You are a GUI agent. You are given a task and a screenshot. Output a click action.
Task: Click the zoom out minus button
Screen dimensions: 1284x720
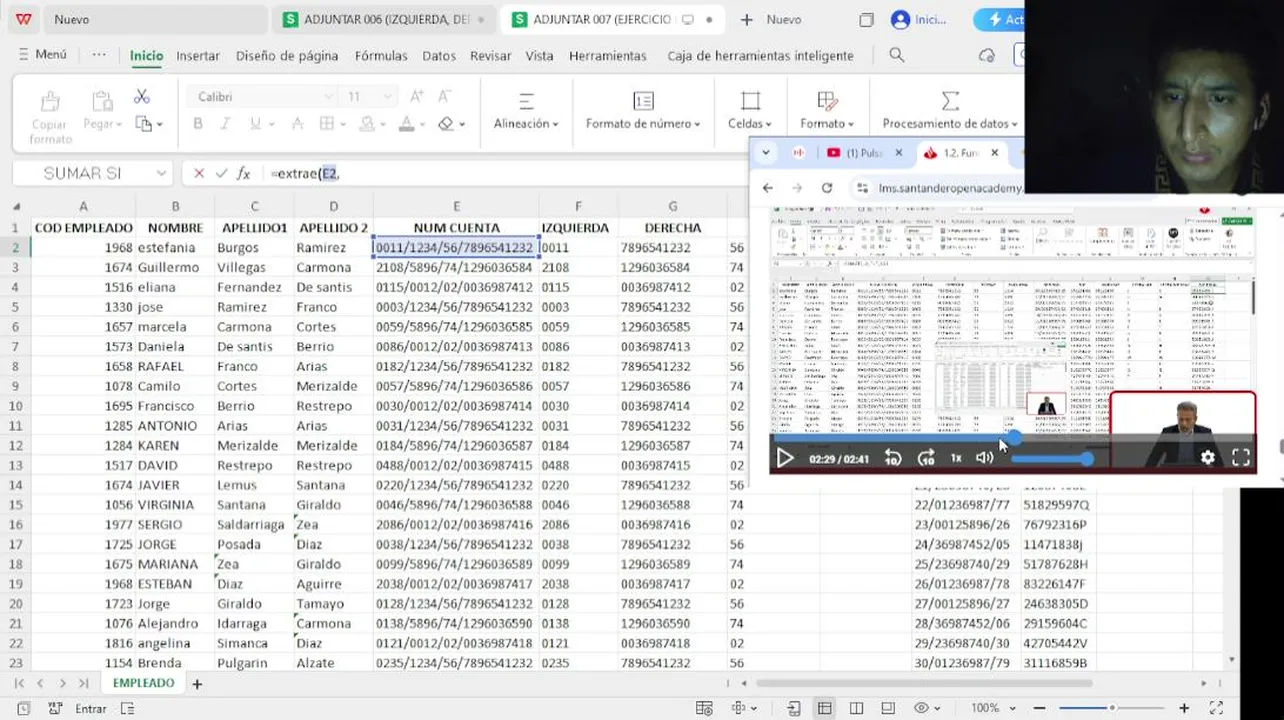pos(1039,708)
